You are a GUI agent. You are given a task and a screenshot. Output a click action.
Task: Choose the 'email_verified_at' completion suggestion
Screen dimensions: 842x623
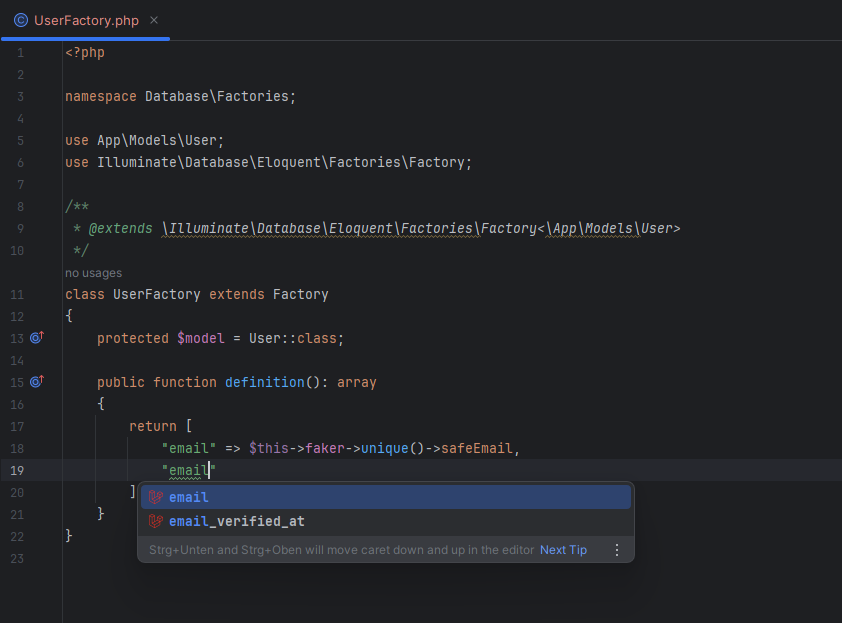386,521
